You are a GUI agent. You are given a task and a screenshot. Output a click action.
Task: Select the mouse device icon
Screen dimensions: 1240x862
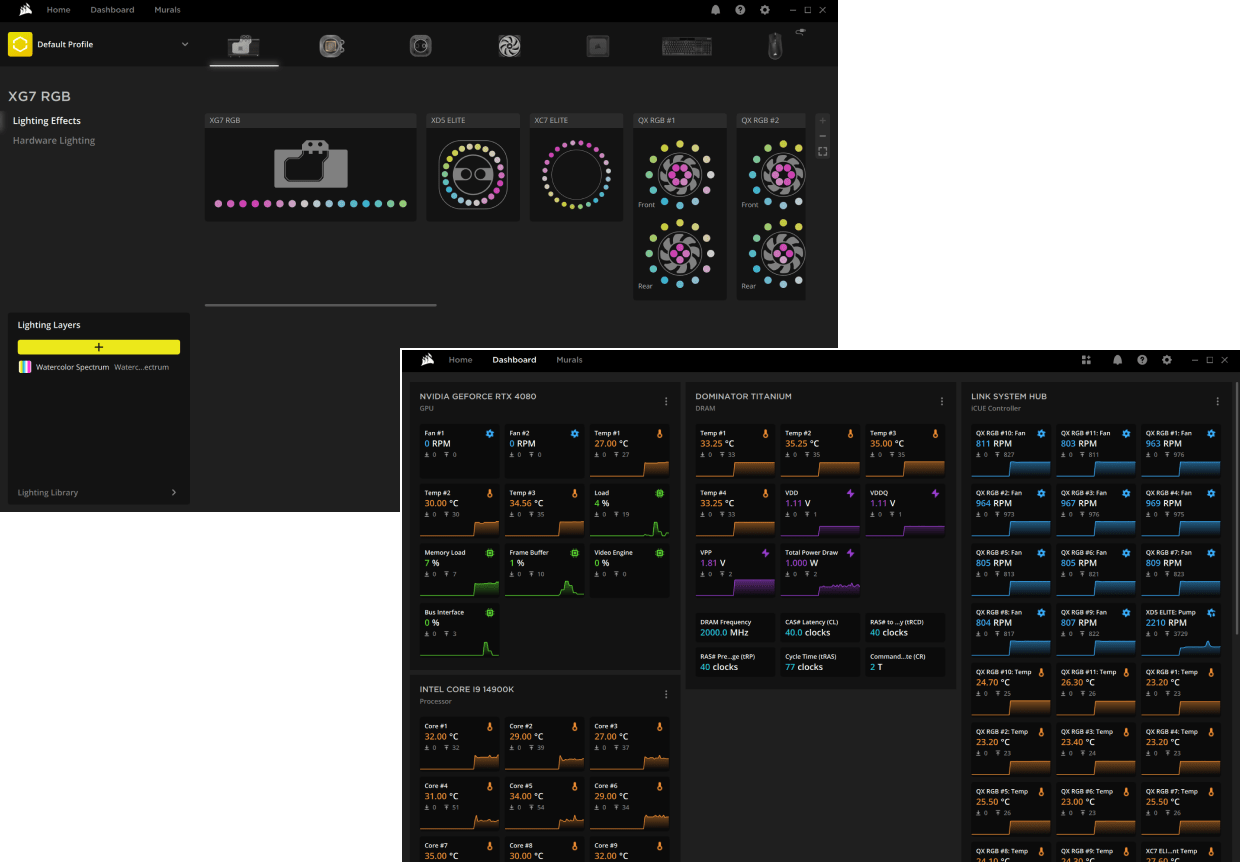click(775, 45)
